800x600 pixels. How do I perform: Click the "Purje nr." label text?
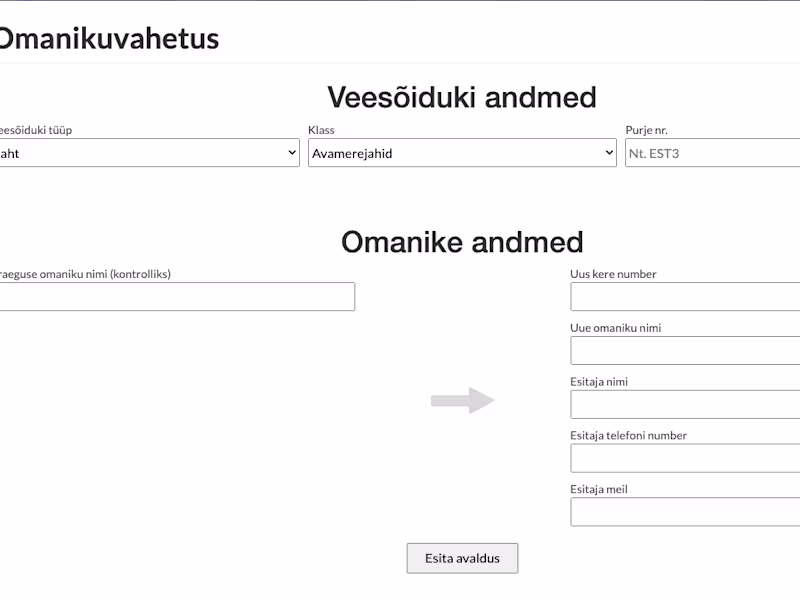646,130
